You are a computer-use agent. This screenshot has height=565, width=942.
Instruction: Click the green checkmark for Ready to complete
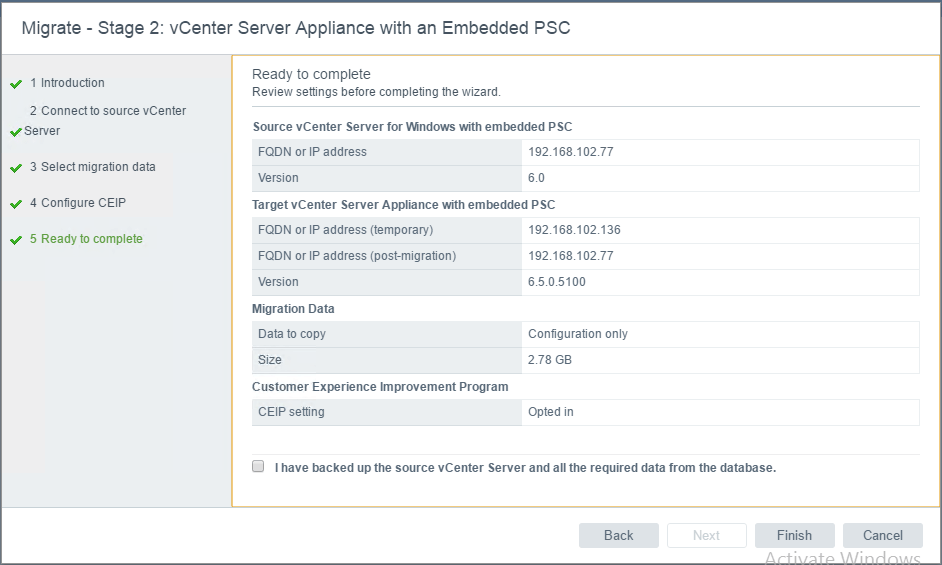pos(16,240)
